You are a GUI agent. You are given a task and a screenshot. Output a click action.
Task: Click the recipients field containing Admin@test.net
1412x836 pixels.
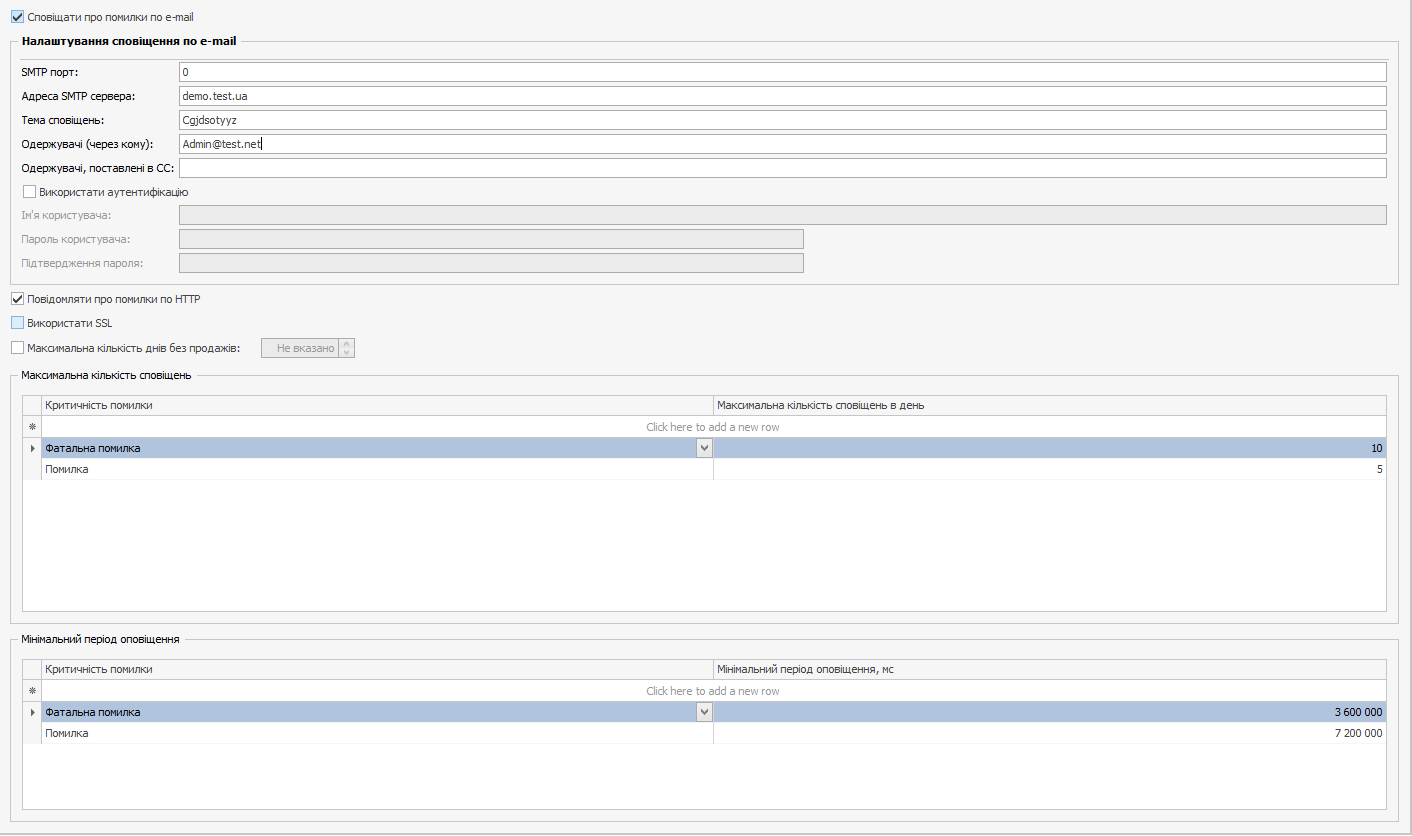pos(782,144)
